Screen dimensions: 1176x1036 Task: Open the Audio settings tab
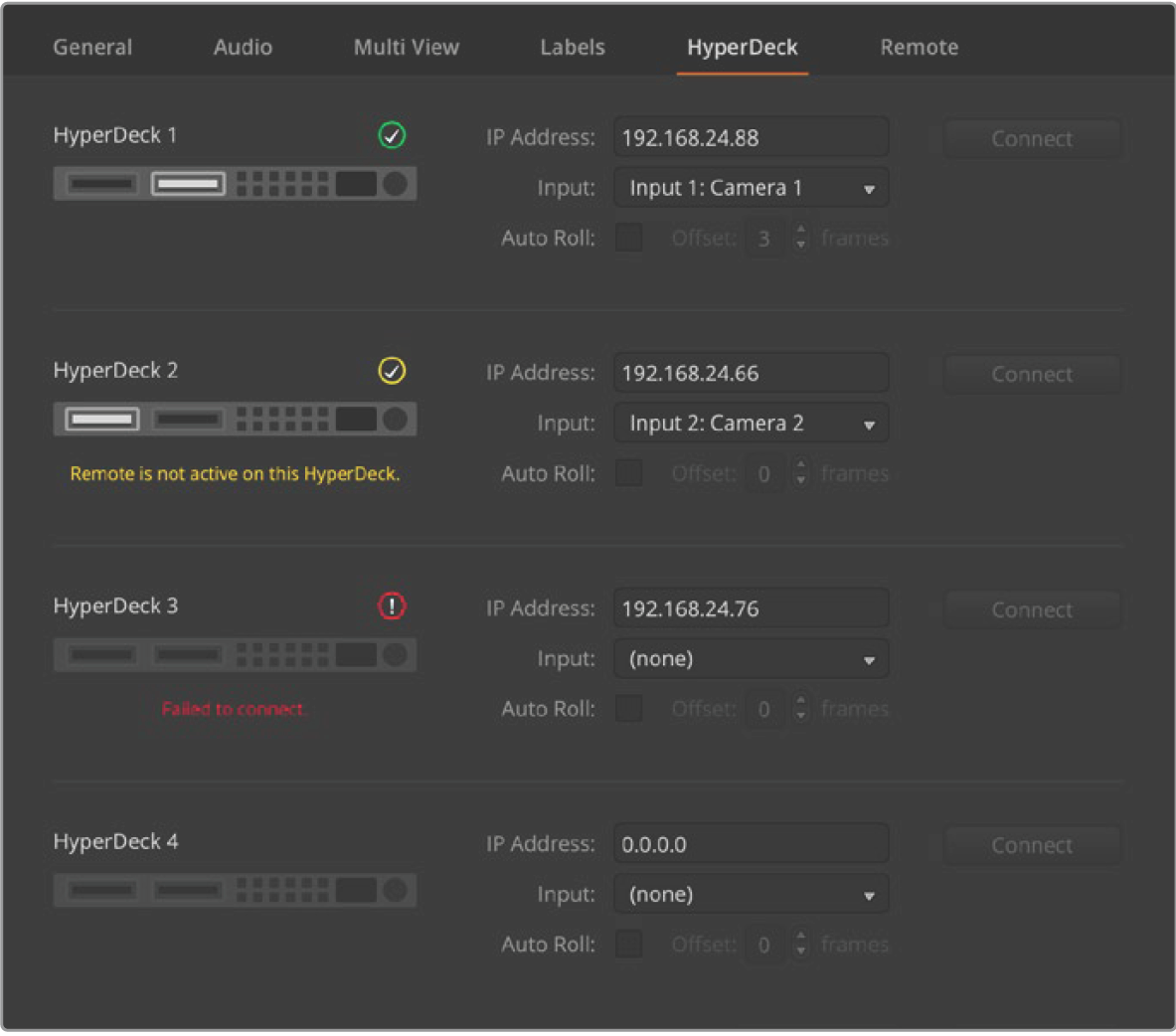point(243,47)
